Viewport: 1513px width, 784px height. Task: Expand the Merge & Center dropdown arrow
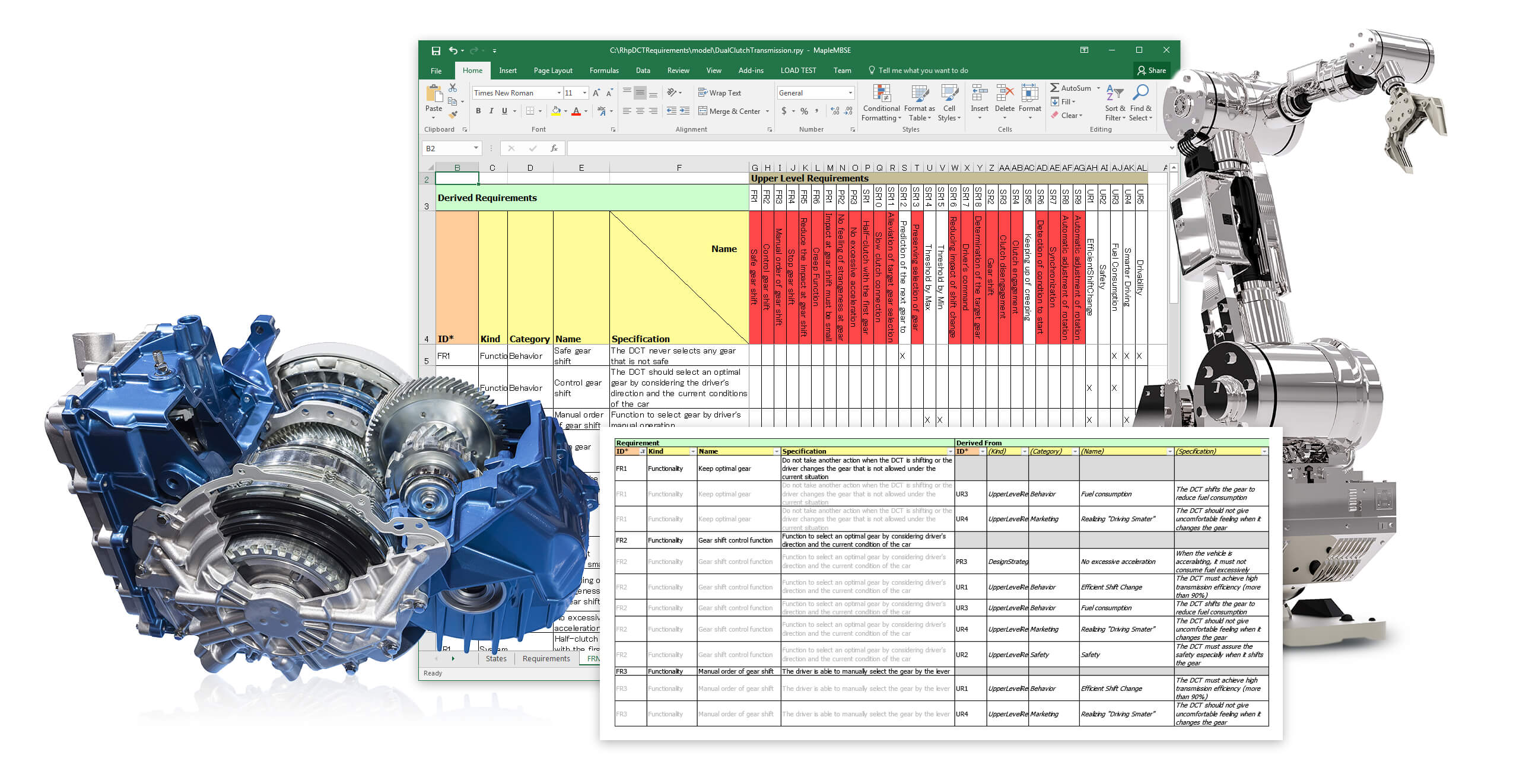click(x=767, y=111)
